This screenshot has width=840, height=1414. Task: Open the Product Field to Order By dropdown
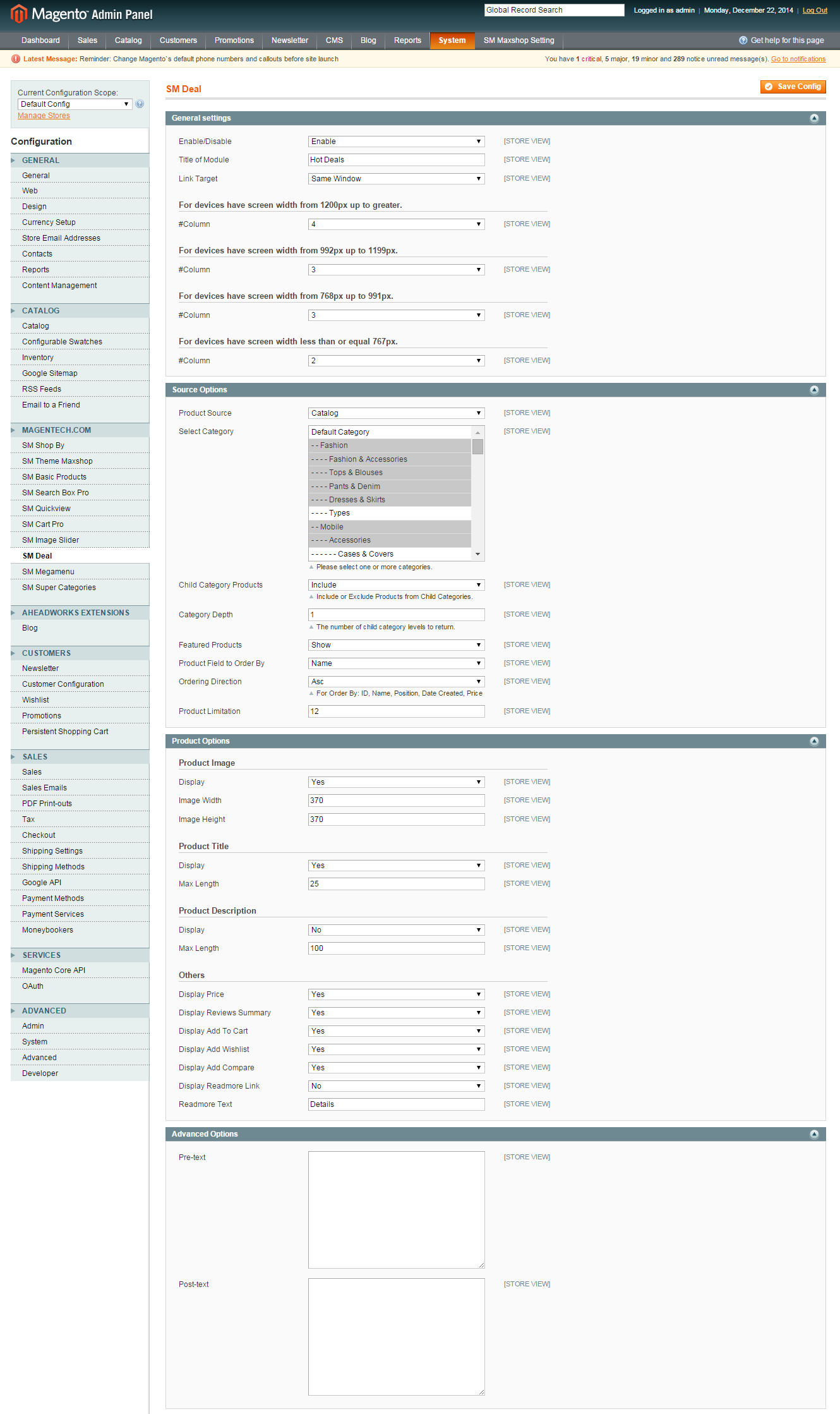[397, 663]
